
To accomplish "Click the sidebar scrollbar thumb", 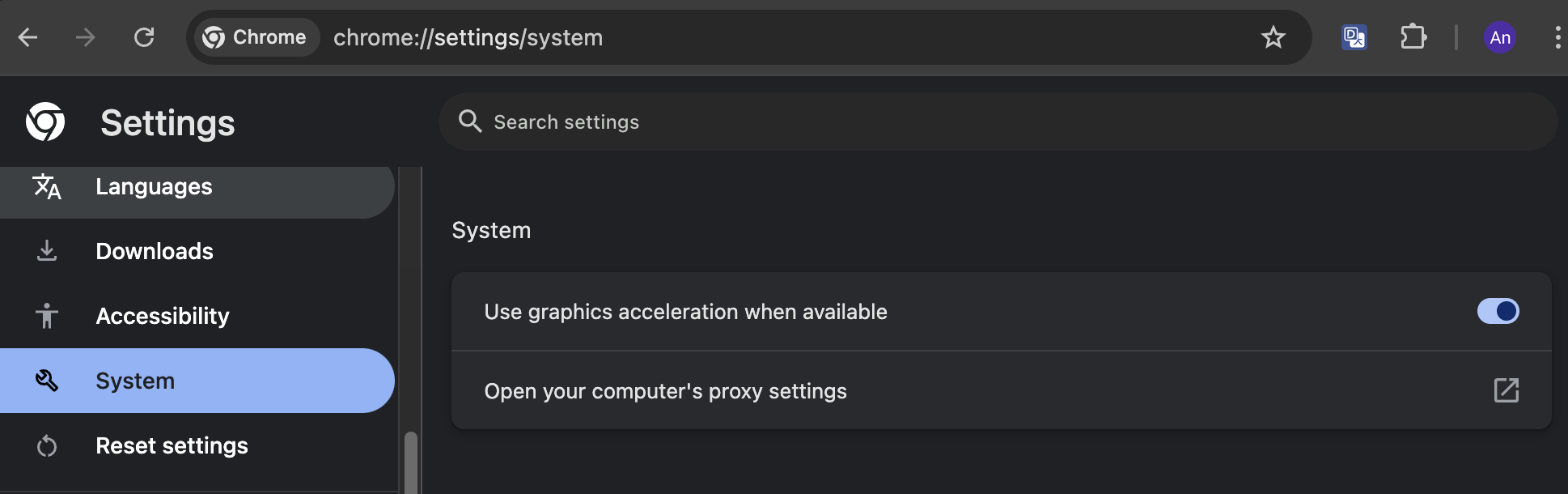I will 411,462.
